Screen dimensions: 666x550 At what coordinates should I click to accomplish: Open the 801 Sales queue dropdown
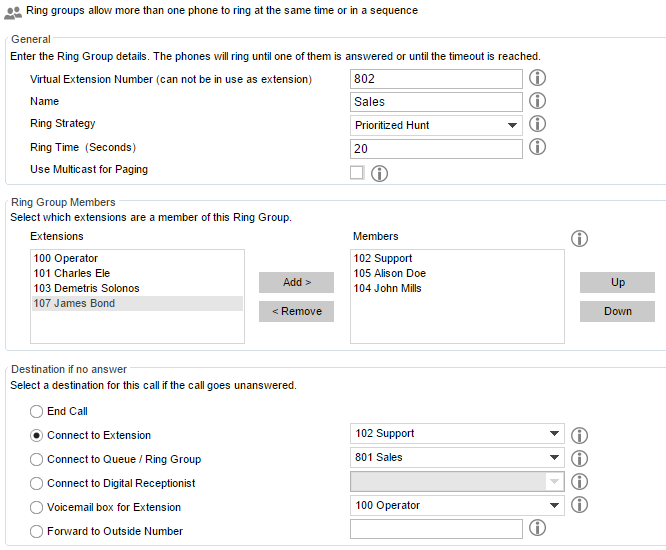click(x=457, y=457)
